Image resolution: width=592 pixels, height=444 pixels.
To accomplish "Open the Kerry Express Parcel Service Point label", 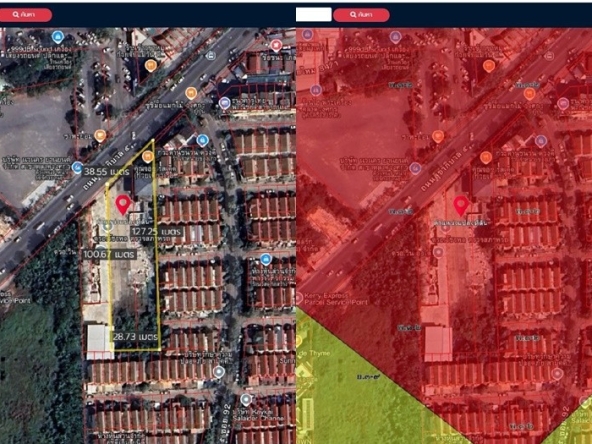I will coord(331,299).
